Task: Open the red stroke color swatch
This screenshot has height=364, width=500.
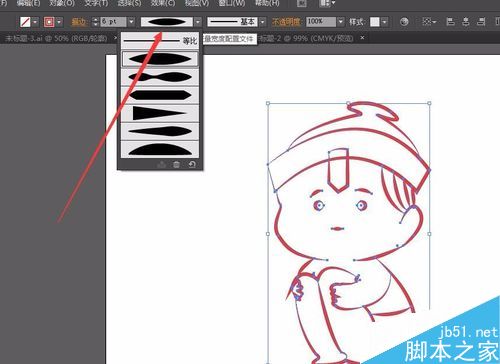Action: tap(49, 22)
